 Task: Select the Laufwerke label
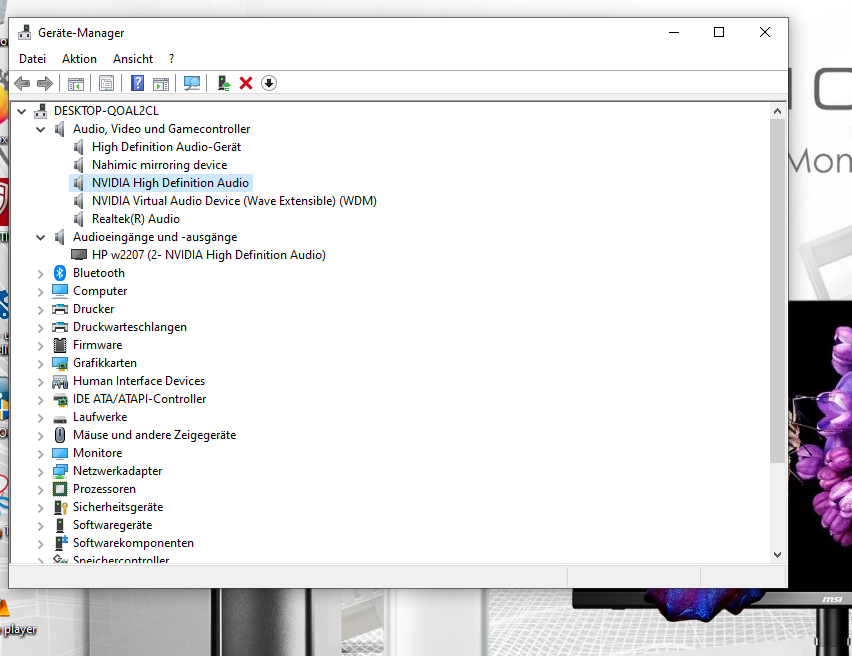(100, 417)
